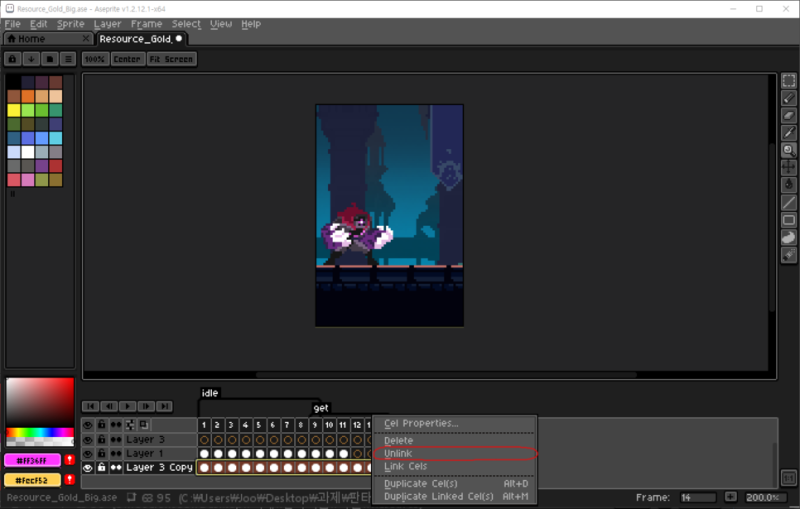800x509 pixels.
Task: Select the Eyedropper tool
Action: [x=789, y=133]
